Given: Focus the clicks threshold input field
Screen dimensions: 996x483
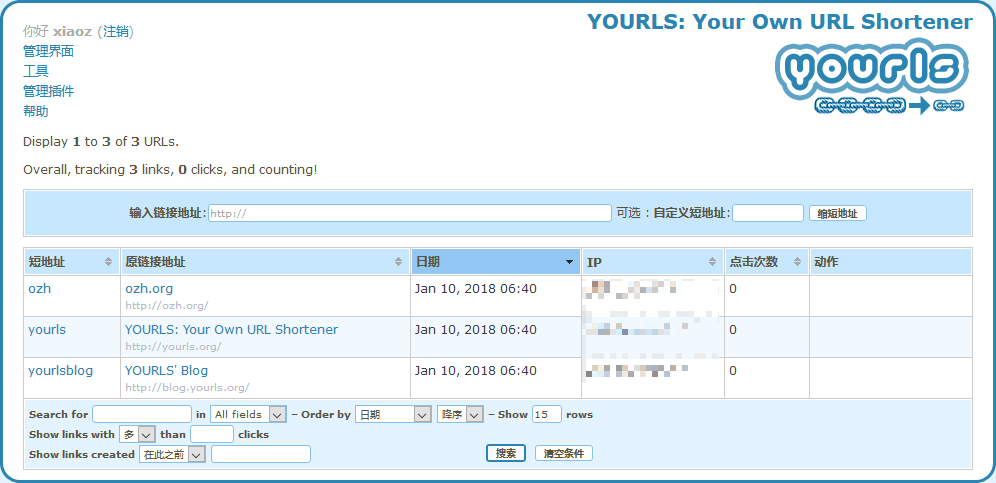Looking at the screenshot, I should (212, 435).
